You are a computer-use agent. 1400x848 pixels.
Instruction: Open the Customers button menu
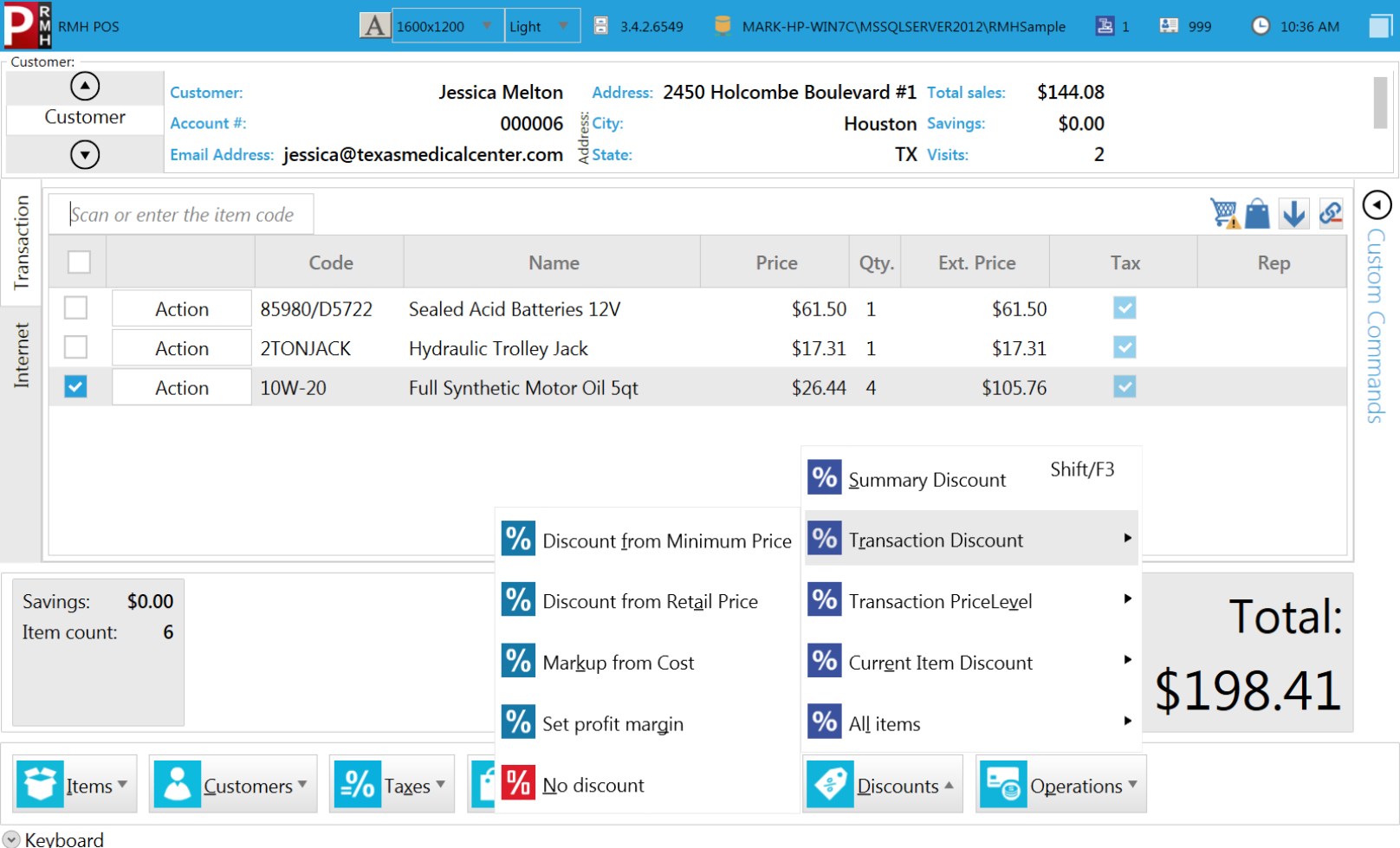pos(233,785)
